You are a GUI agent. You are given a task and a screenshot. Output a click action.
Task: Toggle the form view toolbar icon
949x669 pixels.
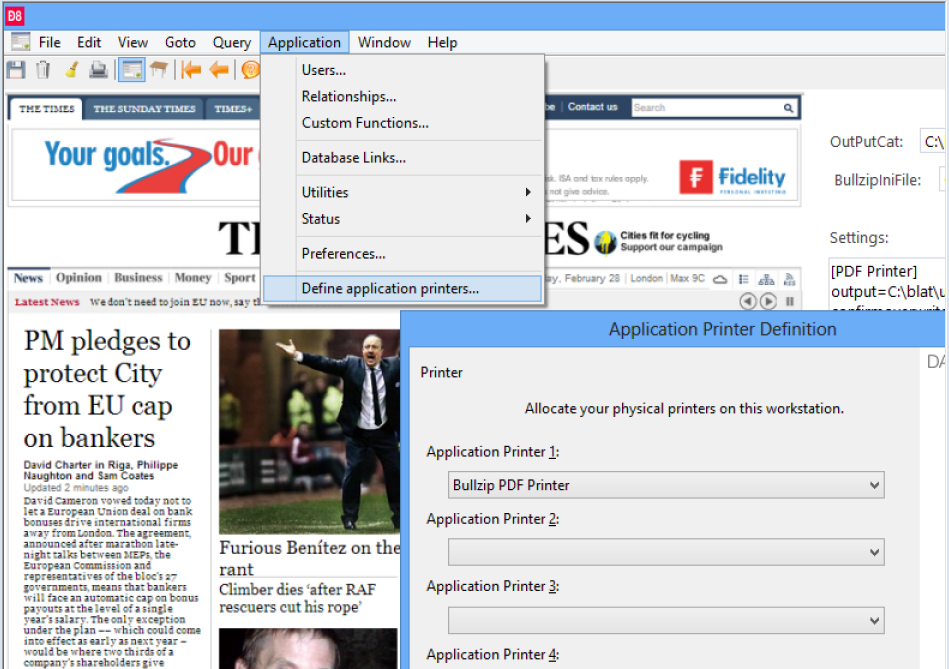(x=131, y=70)
